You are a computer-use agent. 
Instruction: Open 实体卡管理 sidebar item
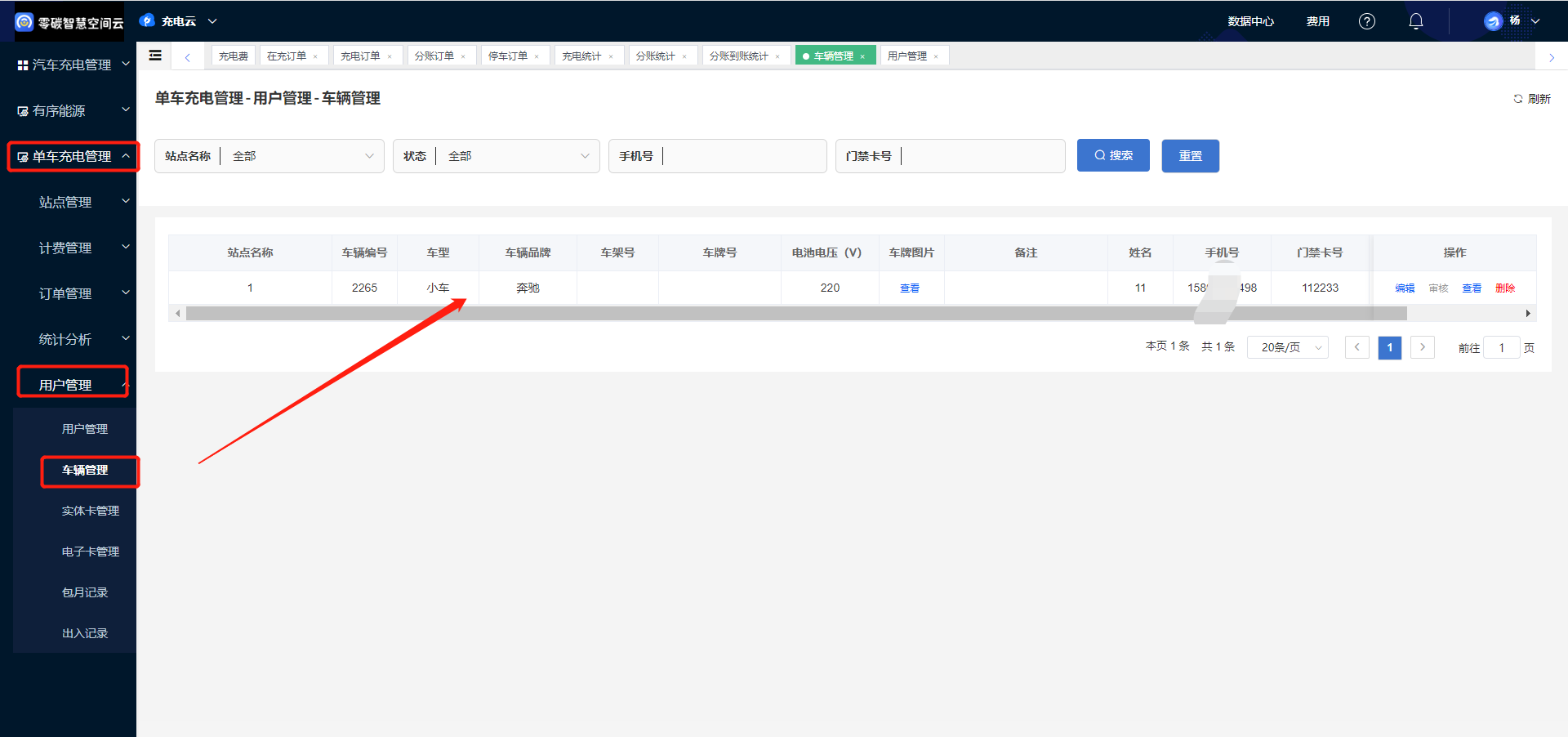click(x=91, y=511)
